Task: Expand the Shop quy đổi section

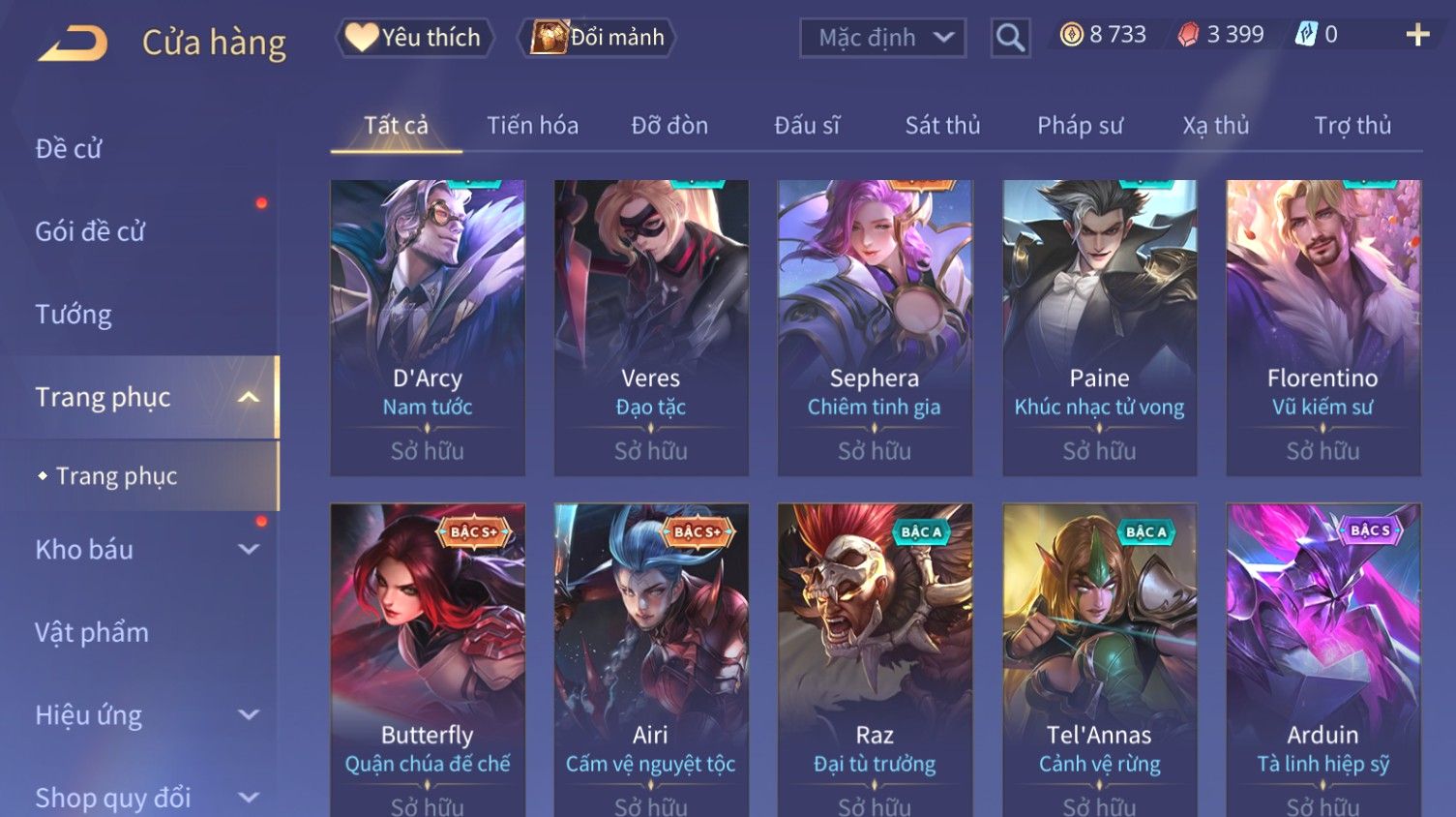Action: [x=249, y=798]
